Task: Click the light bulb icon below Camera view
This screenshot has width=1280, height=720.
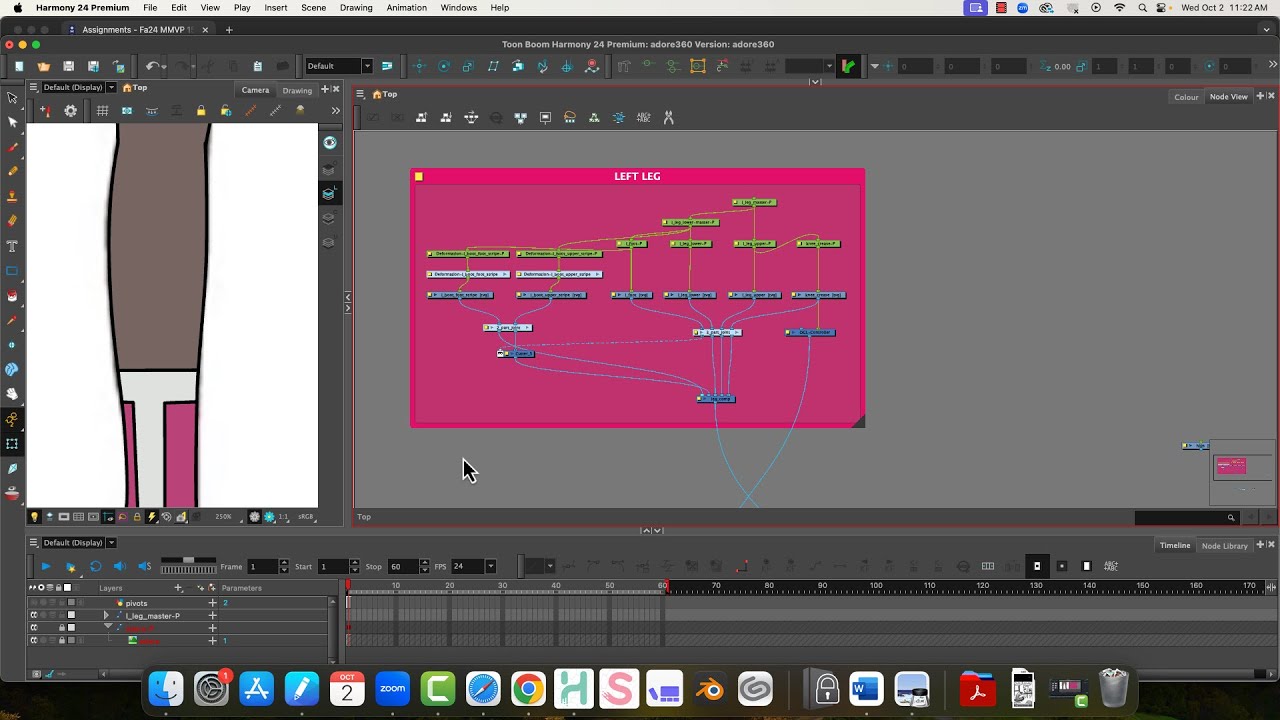Action: point(34,517)
